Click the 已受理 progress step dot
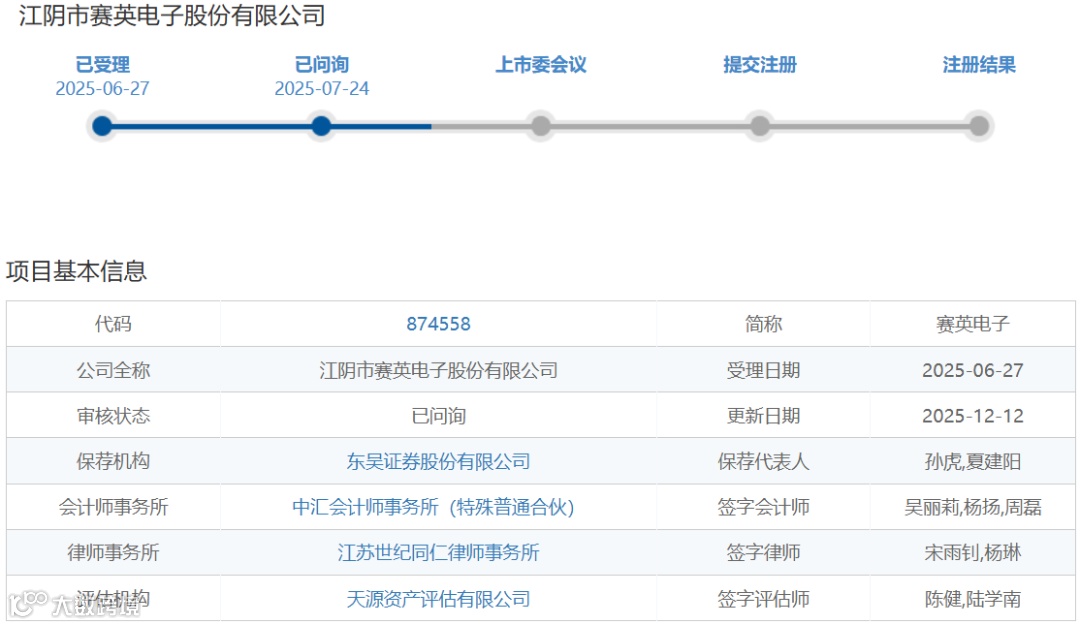 (102, 126)
